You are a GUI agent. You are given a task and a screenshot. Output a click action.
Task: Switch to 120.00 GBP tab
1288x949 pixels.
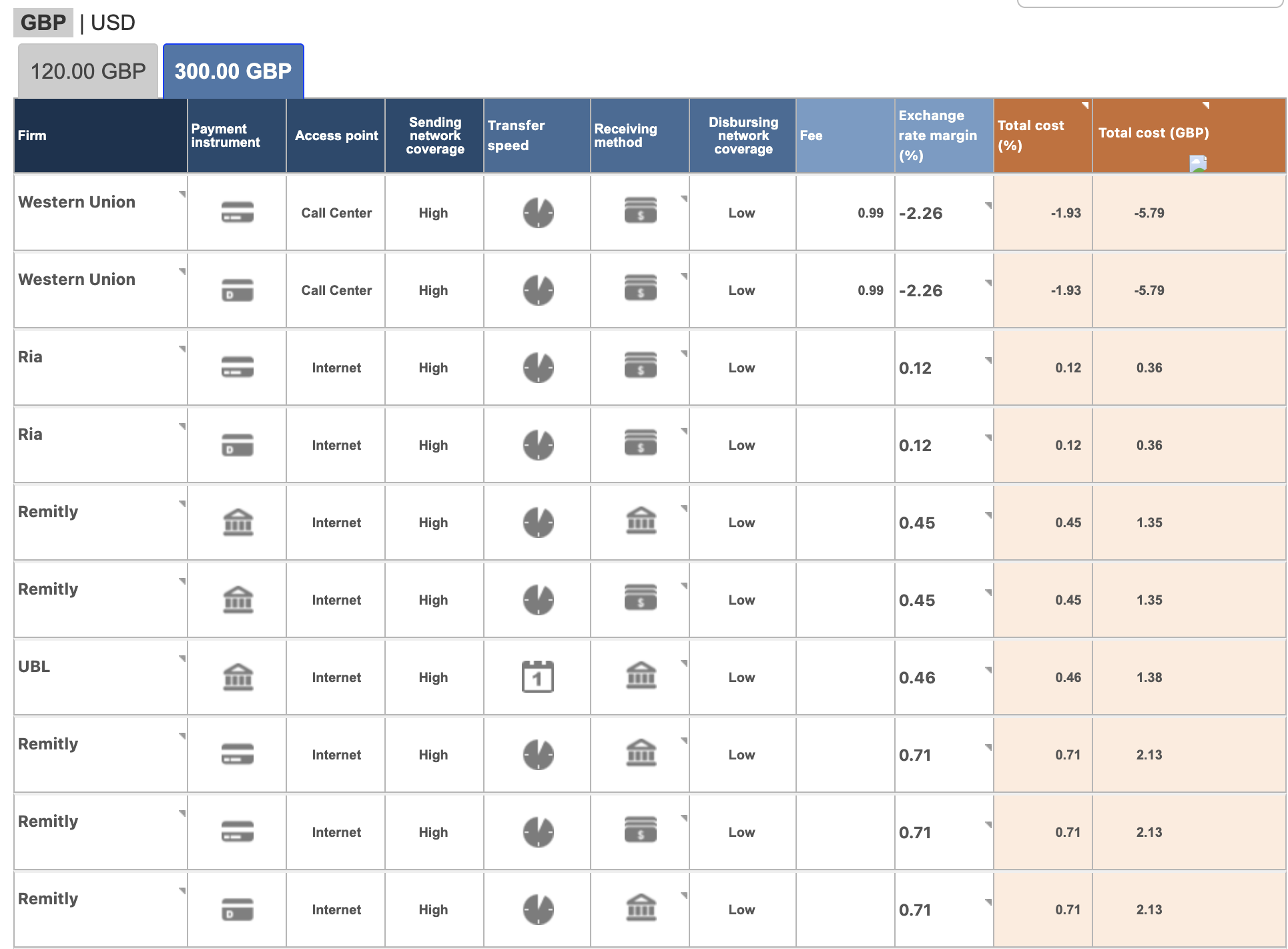[x=88, y=71]
